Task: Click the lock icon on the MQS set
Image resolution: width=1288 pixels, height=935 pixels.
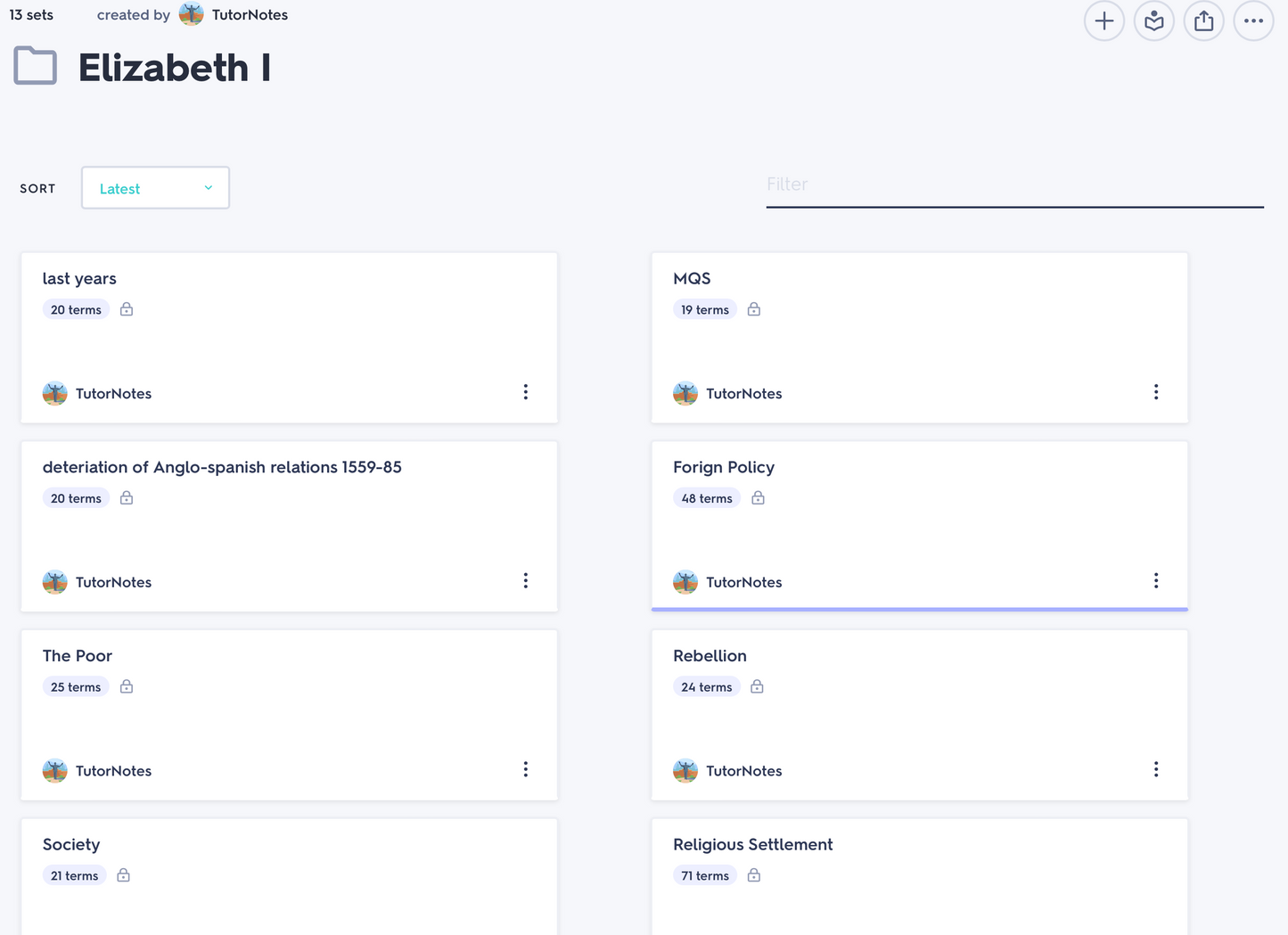Action: [754, 309]
